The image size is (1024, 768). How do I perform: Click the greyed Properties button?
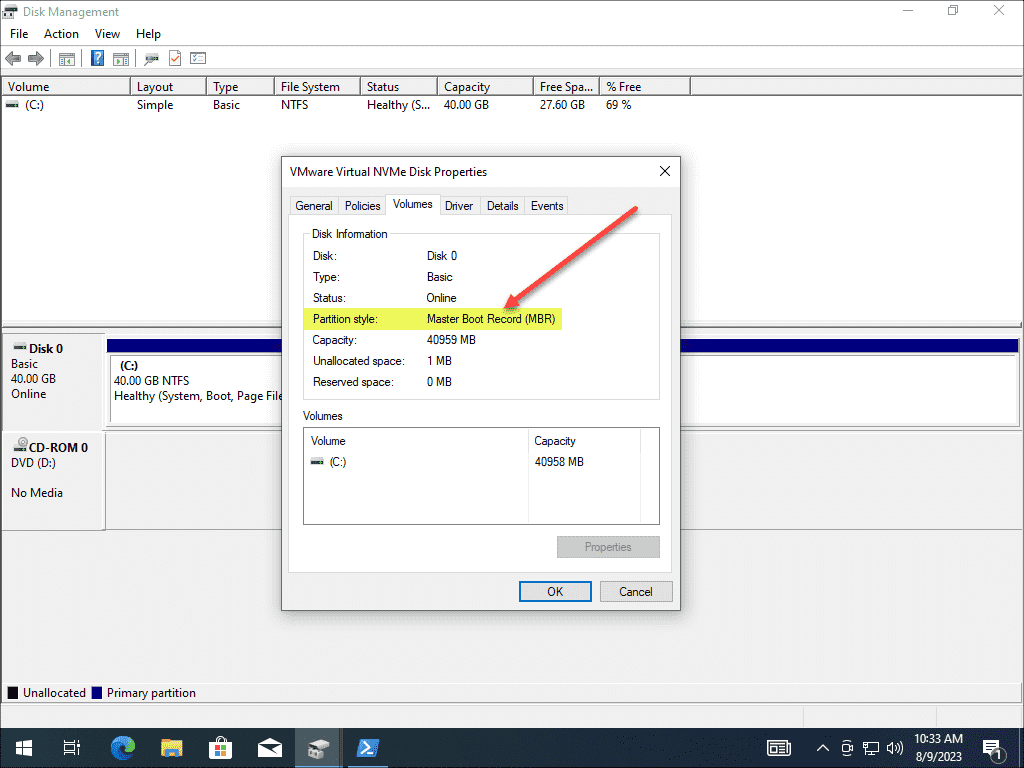[608, 547]
